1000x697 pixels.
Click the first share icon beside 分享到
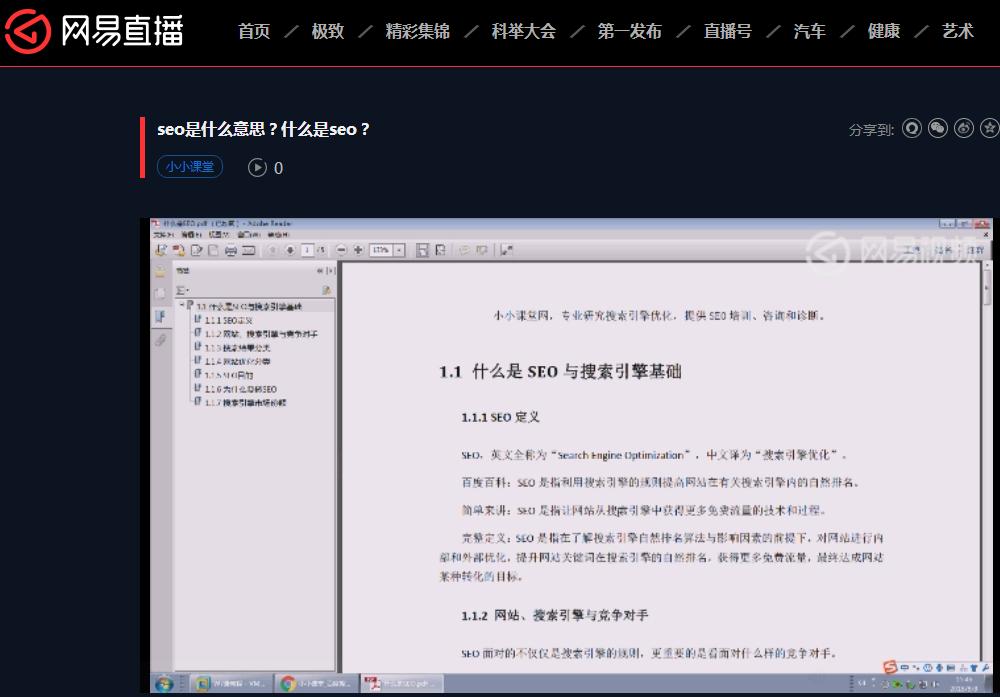(x=912, y=128)
